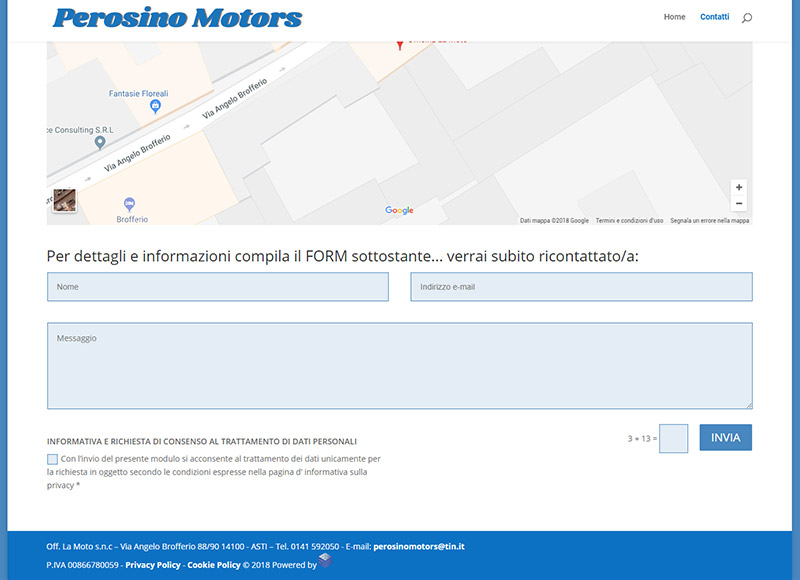This screenshot has width=800, height=580.
Task: Open the perosinomotors@tin.it email link
Action: tap(419, 546)
